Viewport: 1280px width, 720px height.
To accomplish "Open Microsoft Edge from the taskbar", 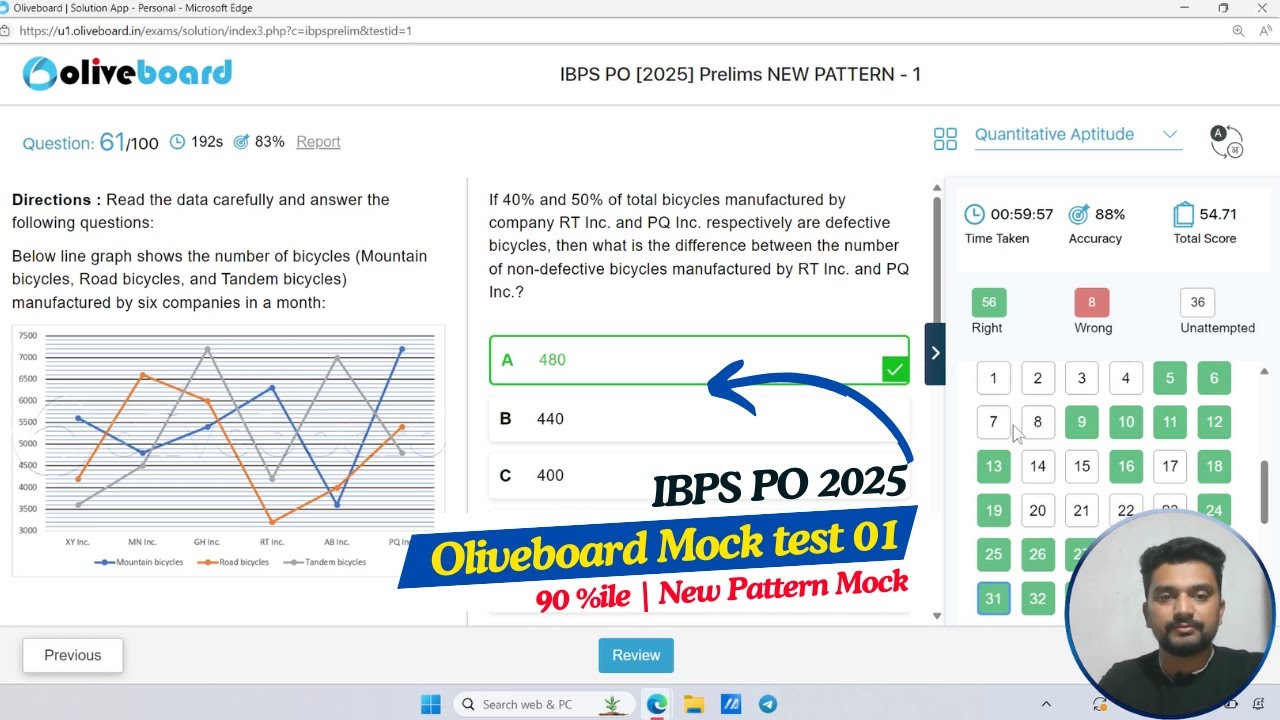I will pos(657,704).
